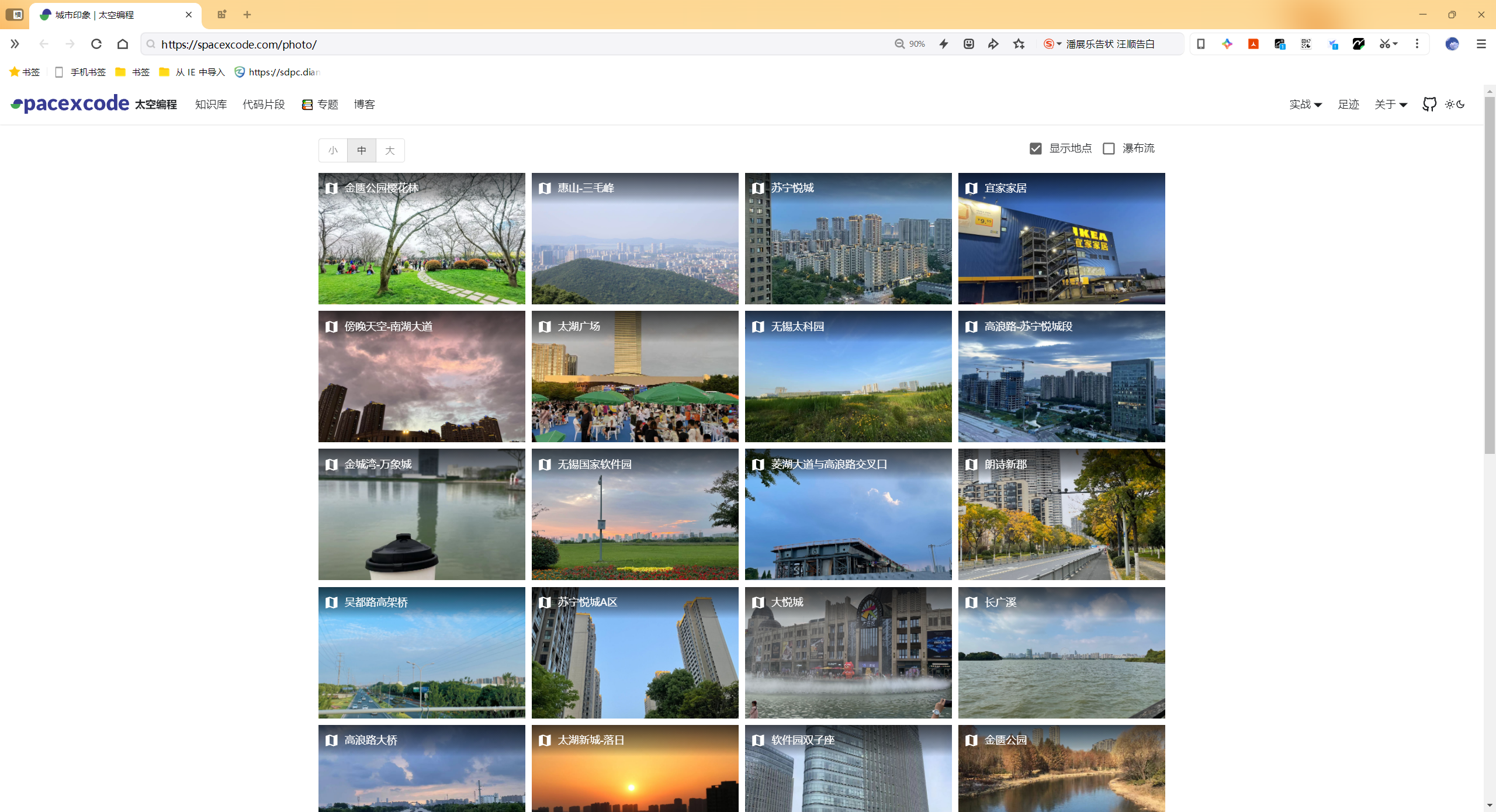Image resolution: width=1496 pixels, height=812 pixels.
Task: Open the 苏宁悦城 photo
Action: pos(848,238)
